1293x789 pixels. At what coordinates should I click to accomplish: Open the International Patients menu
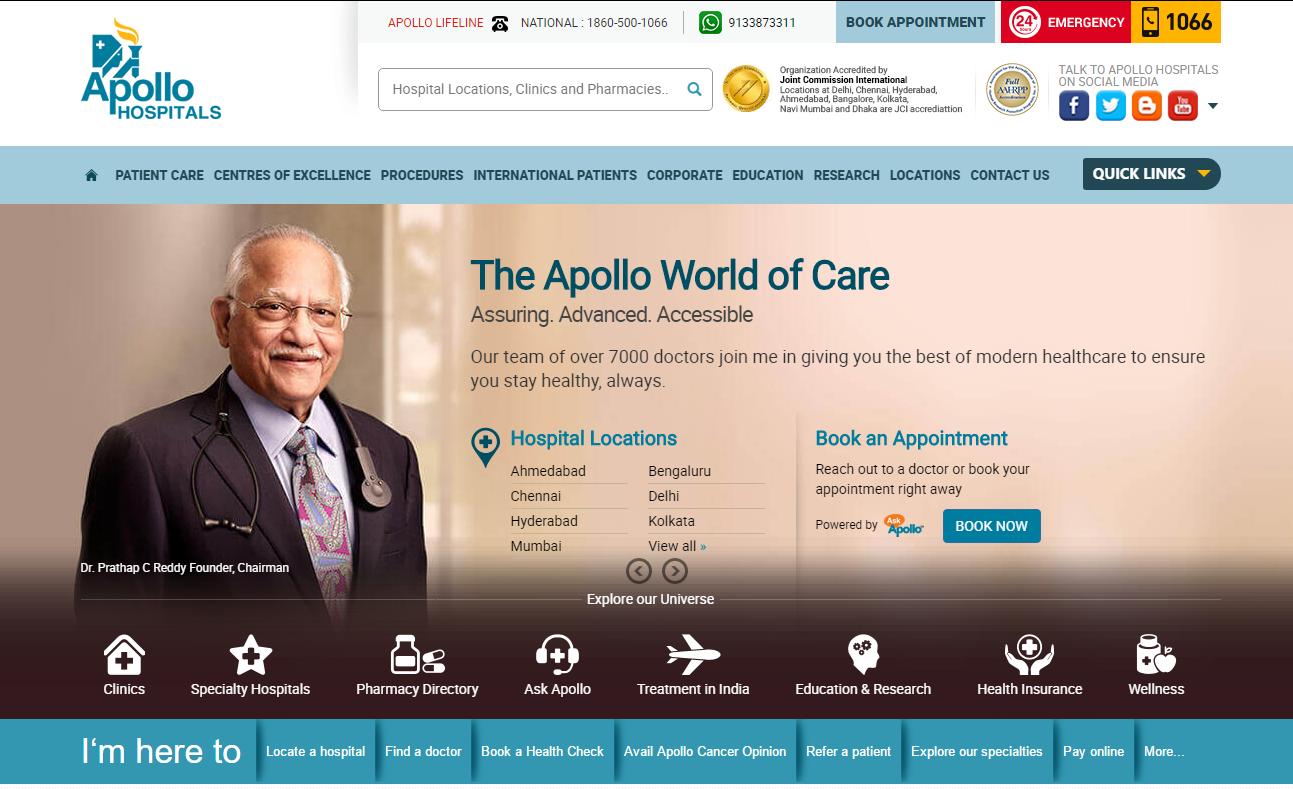[x=555, y=175]
